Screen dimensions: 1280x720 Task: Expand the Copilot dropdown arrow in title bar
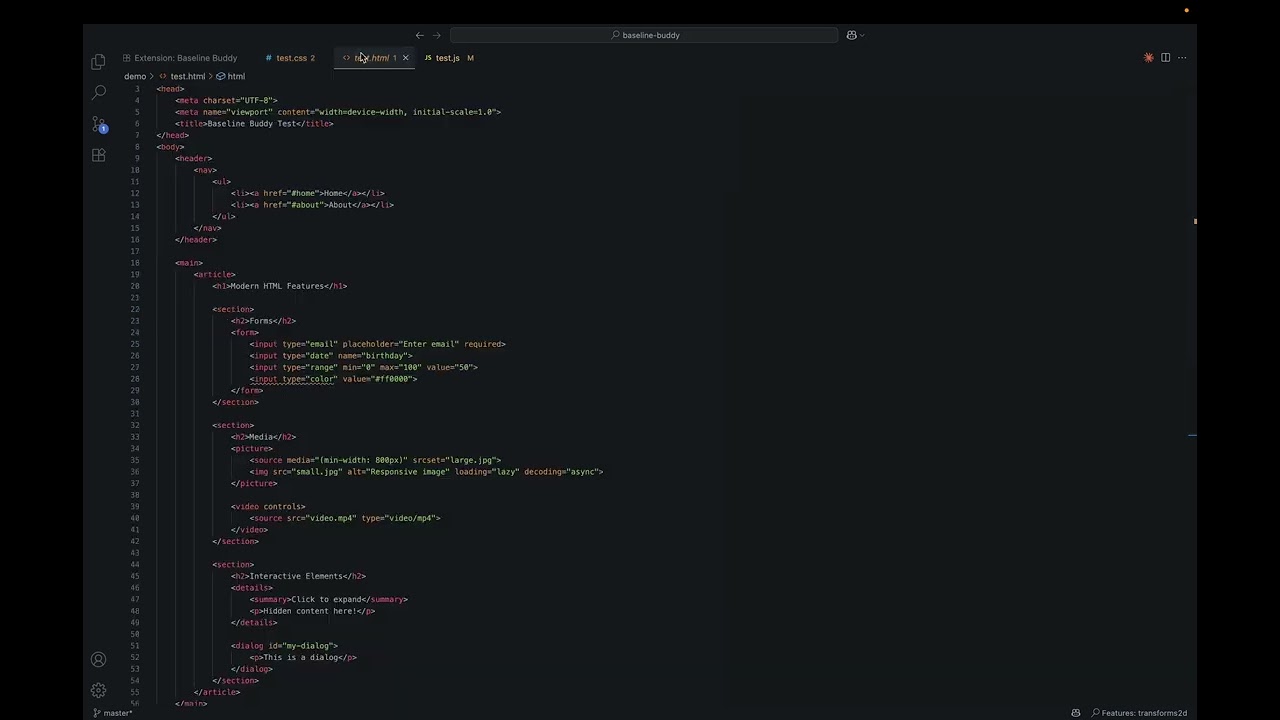pos(862,35)
